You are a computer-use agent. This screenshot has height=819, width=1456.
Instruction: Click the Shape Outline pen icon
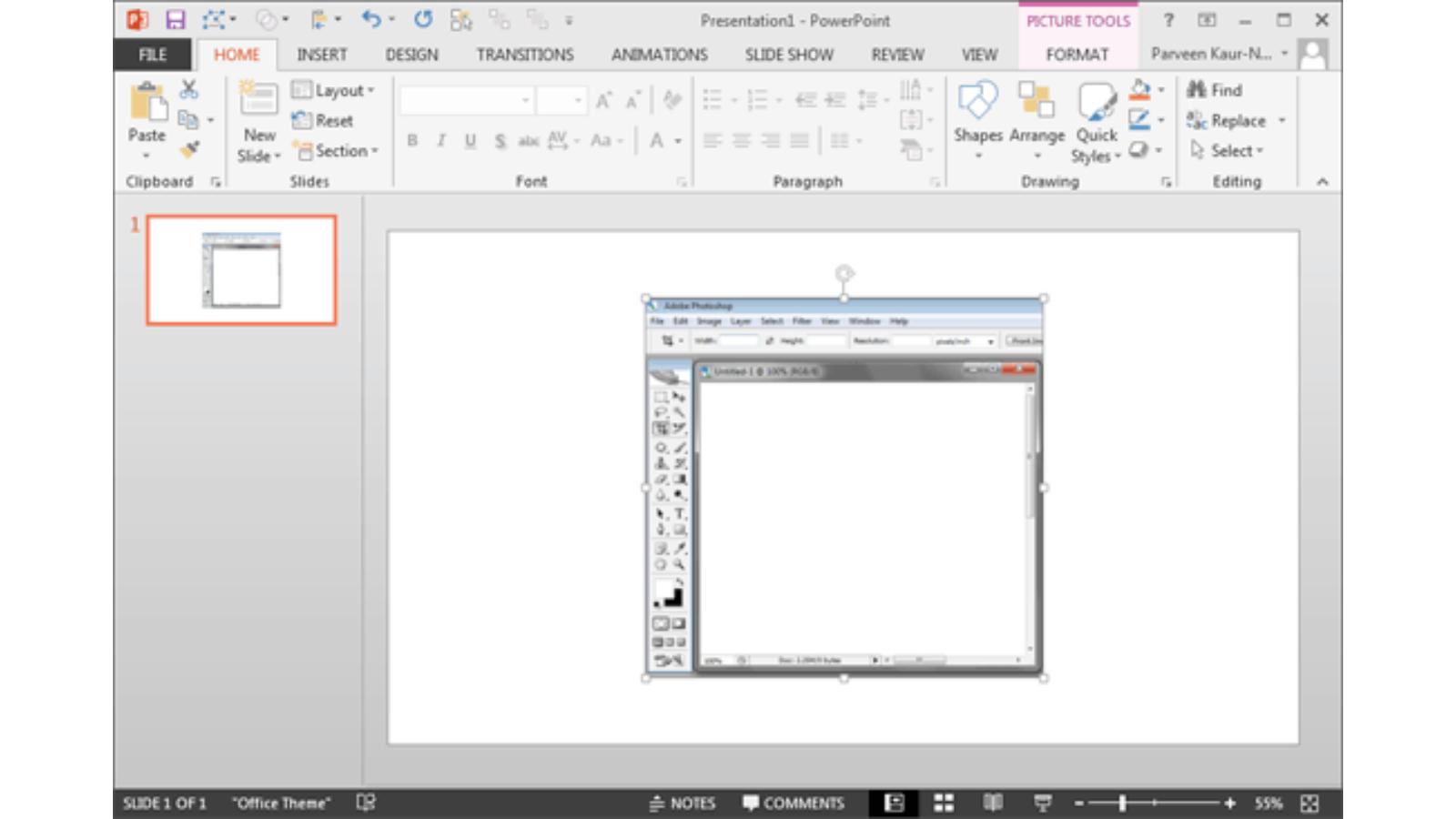(1139, 119)
